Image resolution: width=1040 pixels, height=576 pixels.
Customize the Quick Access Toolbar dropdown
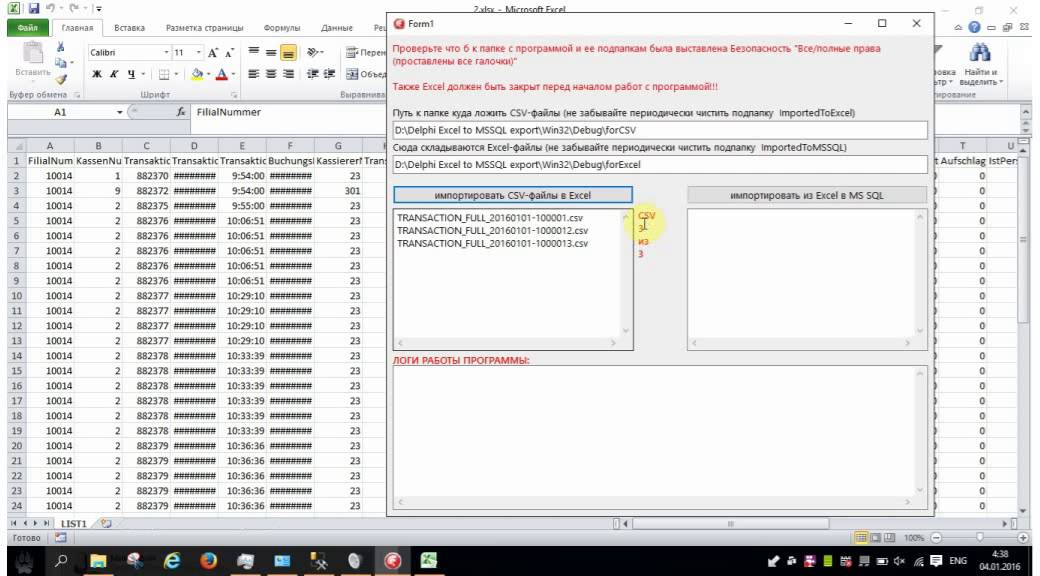pyautogui.click(x=99, y=9)
